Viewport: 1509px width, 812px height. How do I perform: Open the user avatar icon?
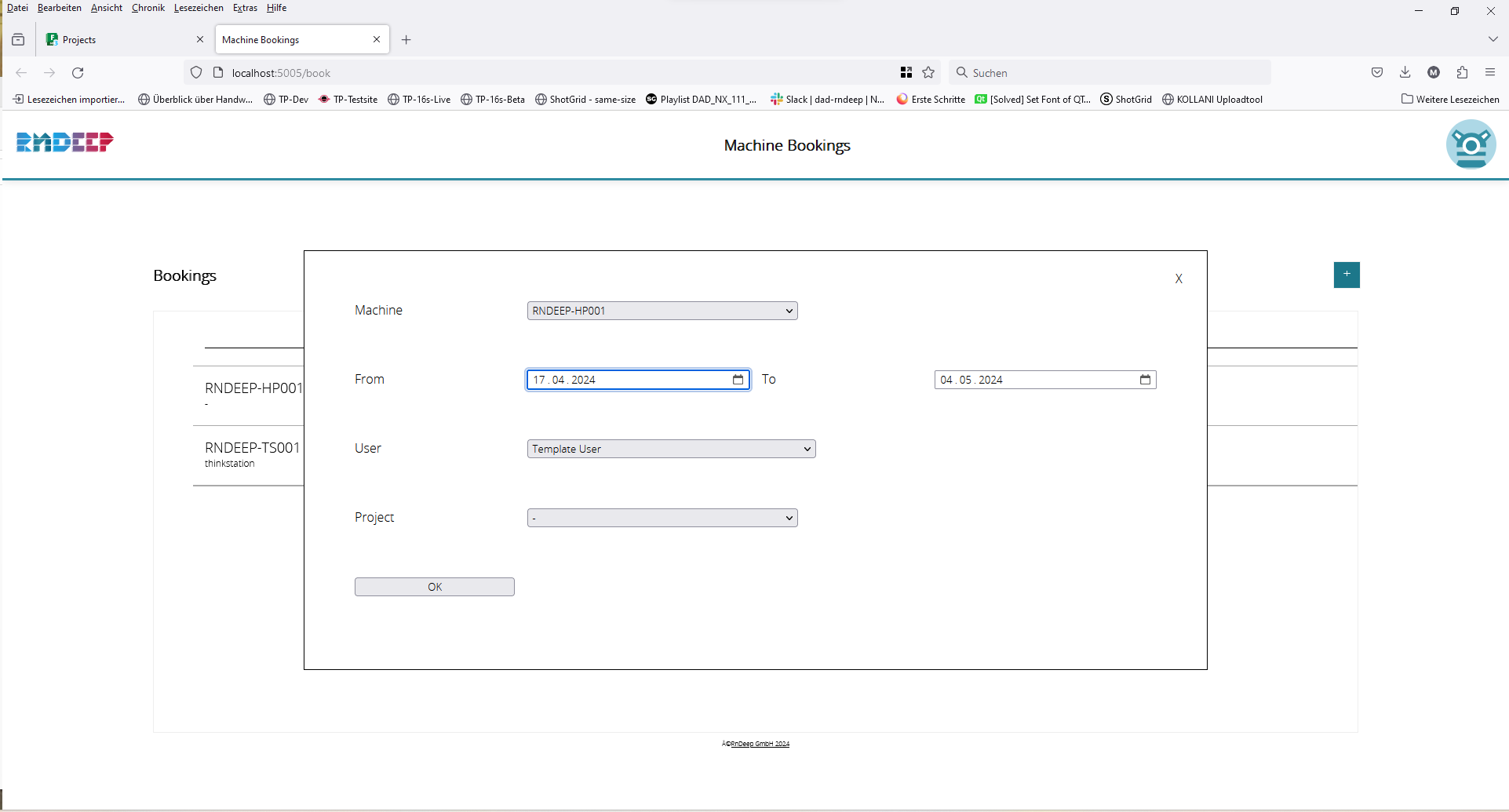[x=1471, y=144]
